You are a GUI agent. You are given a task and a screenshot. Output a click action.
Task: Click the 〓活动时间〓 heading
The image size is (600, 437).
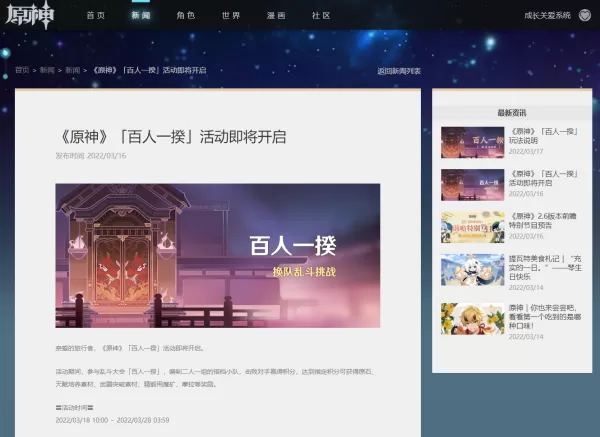point(75,408)
